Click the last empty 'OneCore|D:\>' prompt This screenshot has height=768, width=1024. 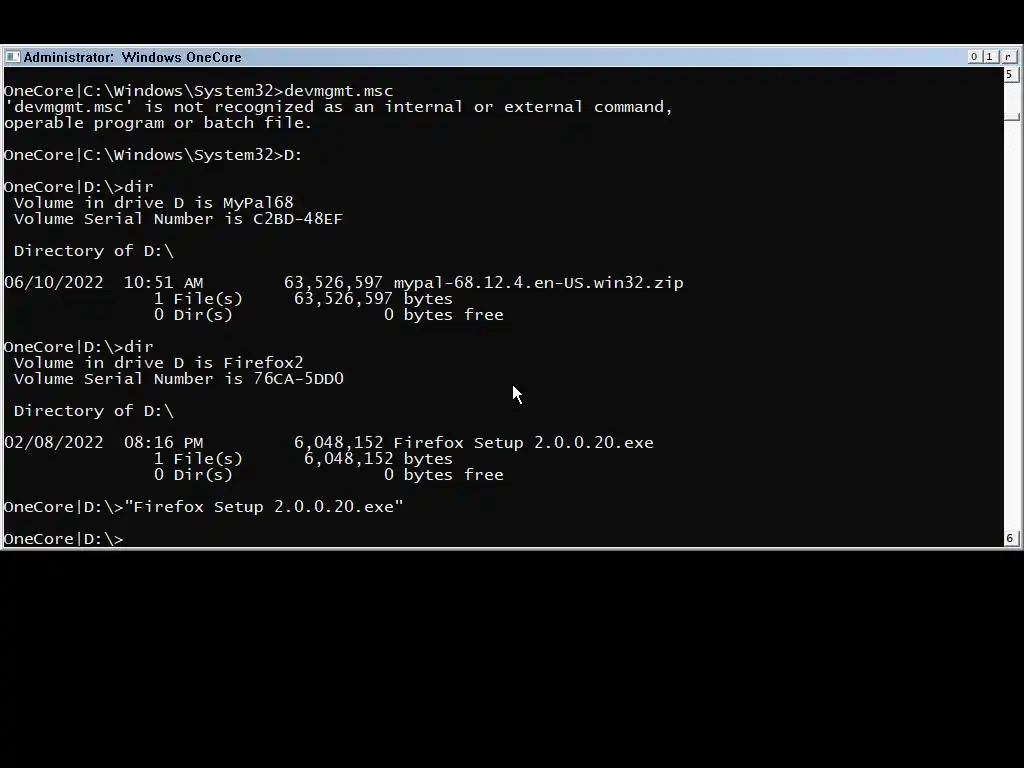pyautogui.click(x=63, y=539)
